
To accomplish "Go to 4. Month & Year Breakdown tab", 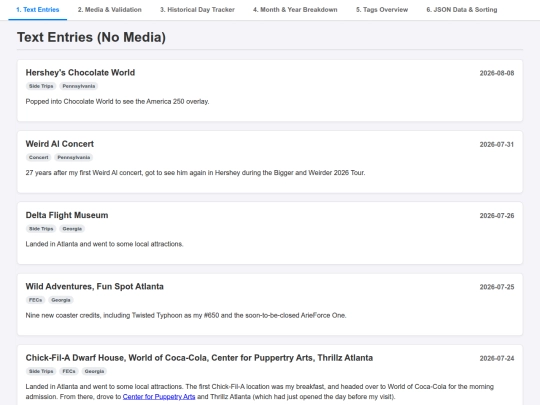I will click(295, 10).
